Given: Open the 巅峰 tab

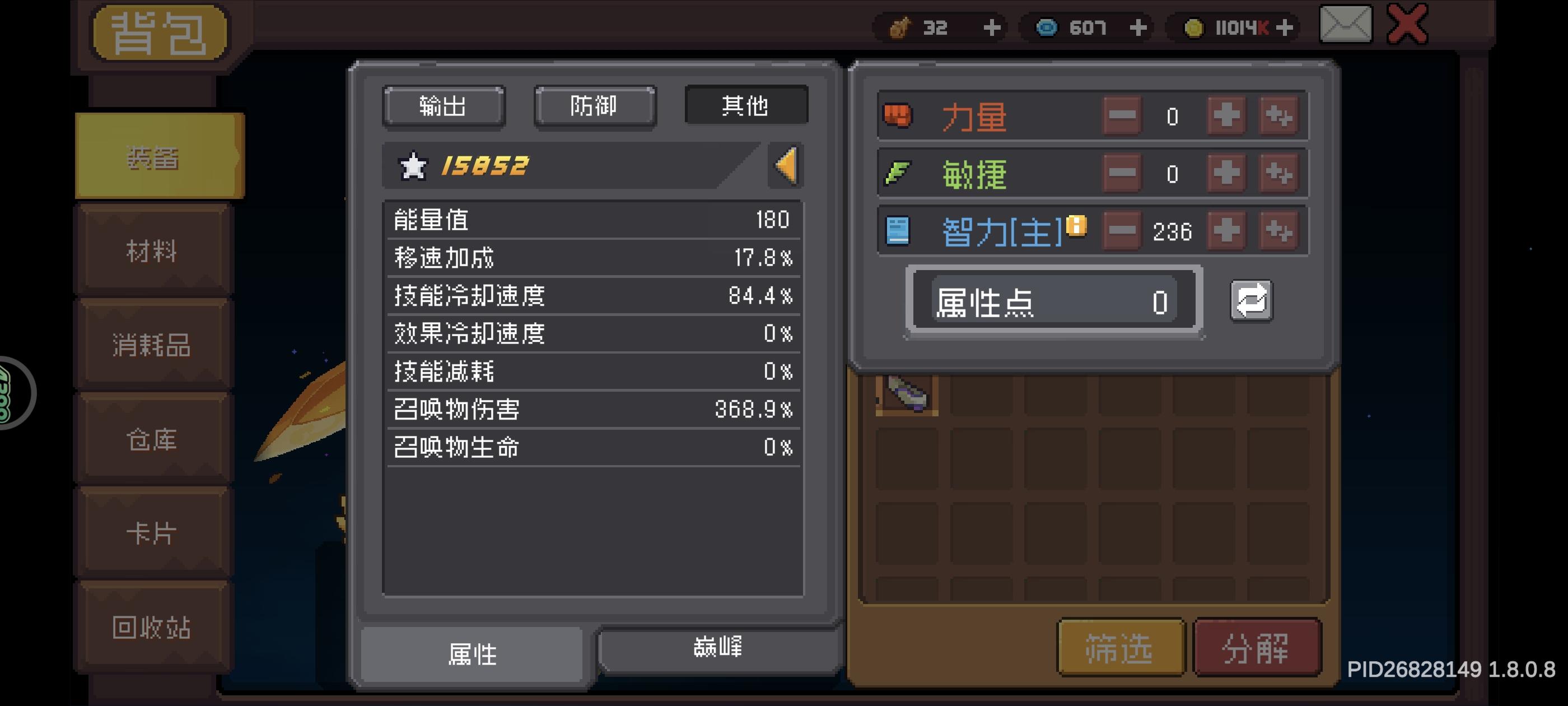Looking at the screenshot, I should [x=718, y=649].
